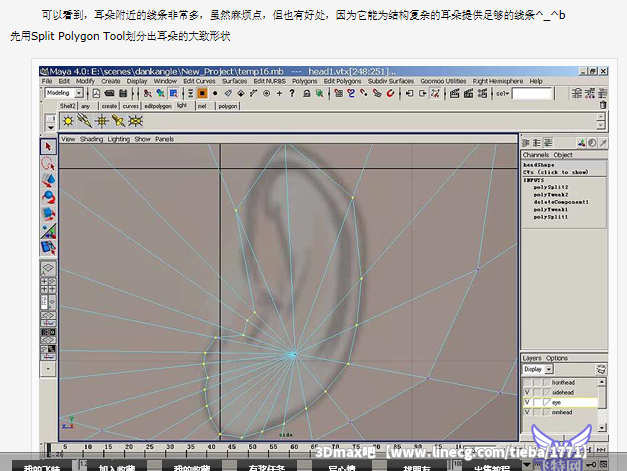
Task: Toggle visibility box of eye layer
Action: point(527,402)
